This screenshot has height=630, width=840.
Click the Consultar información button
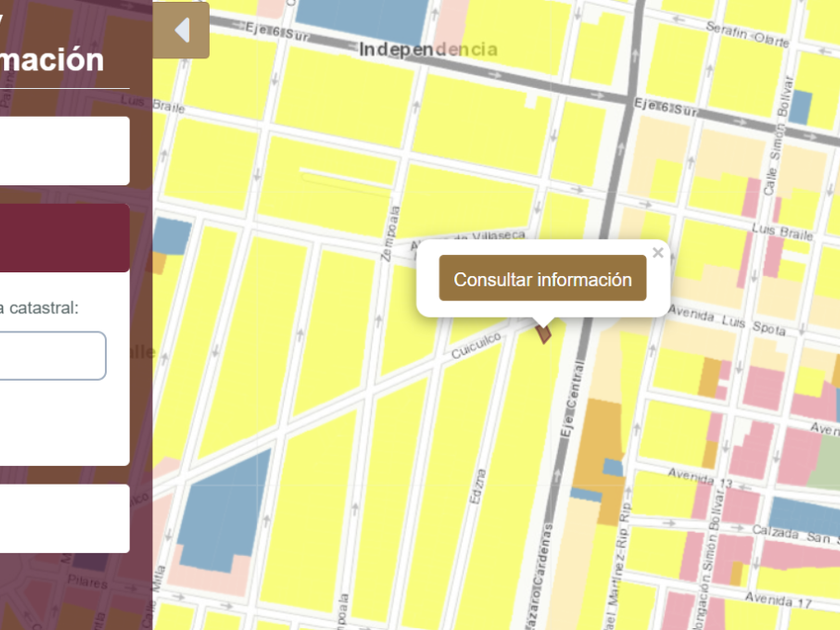[x=543, y=278]
